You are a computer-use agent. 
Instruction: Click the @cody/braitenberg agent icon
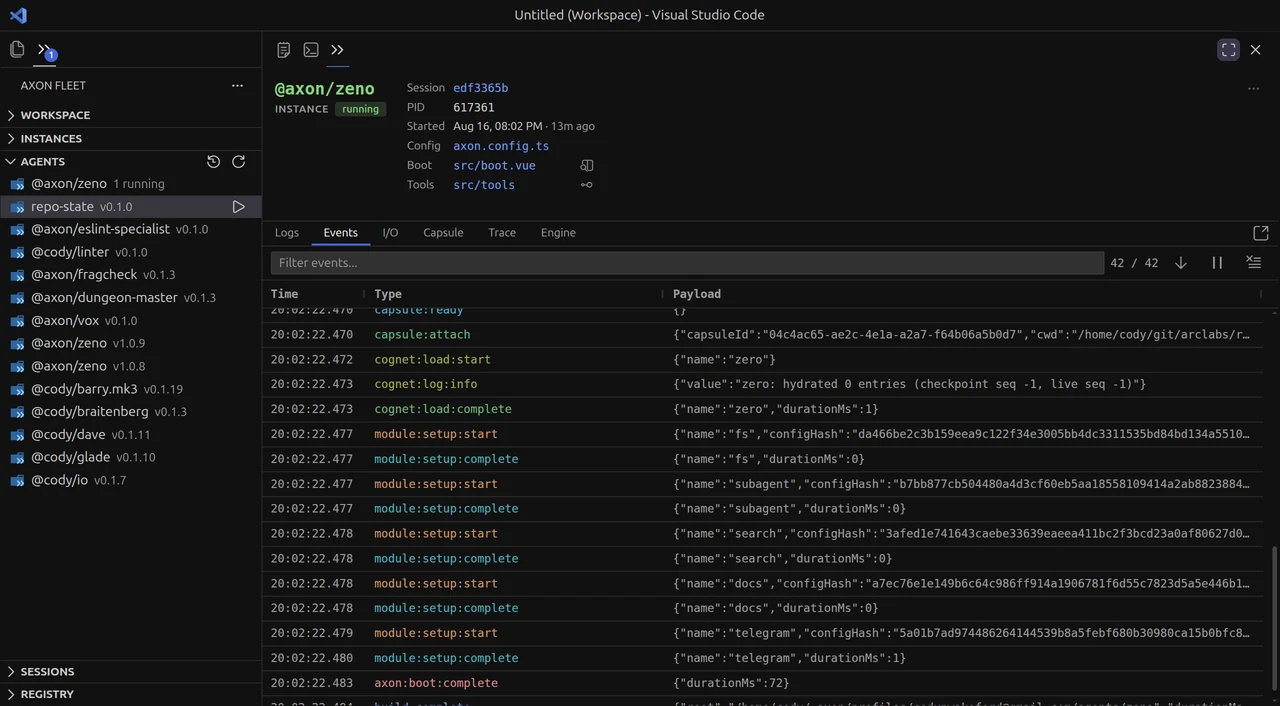click(17, 412)
